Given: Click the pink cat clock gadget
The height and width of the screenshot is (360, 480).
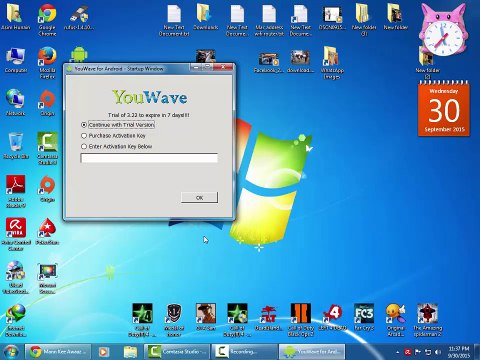Looking at the screenshot, I should [443, 30].
